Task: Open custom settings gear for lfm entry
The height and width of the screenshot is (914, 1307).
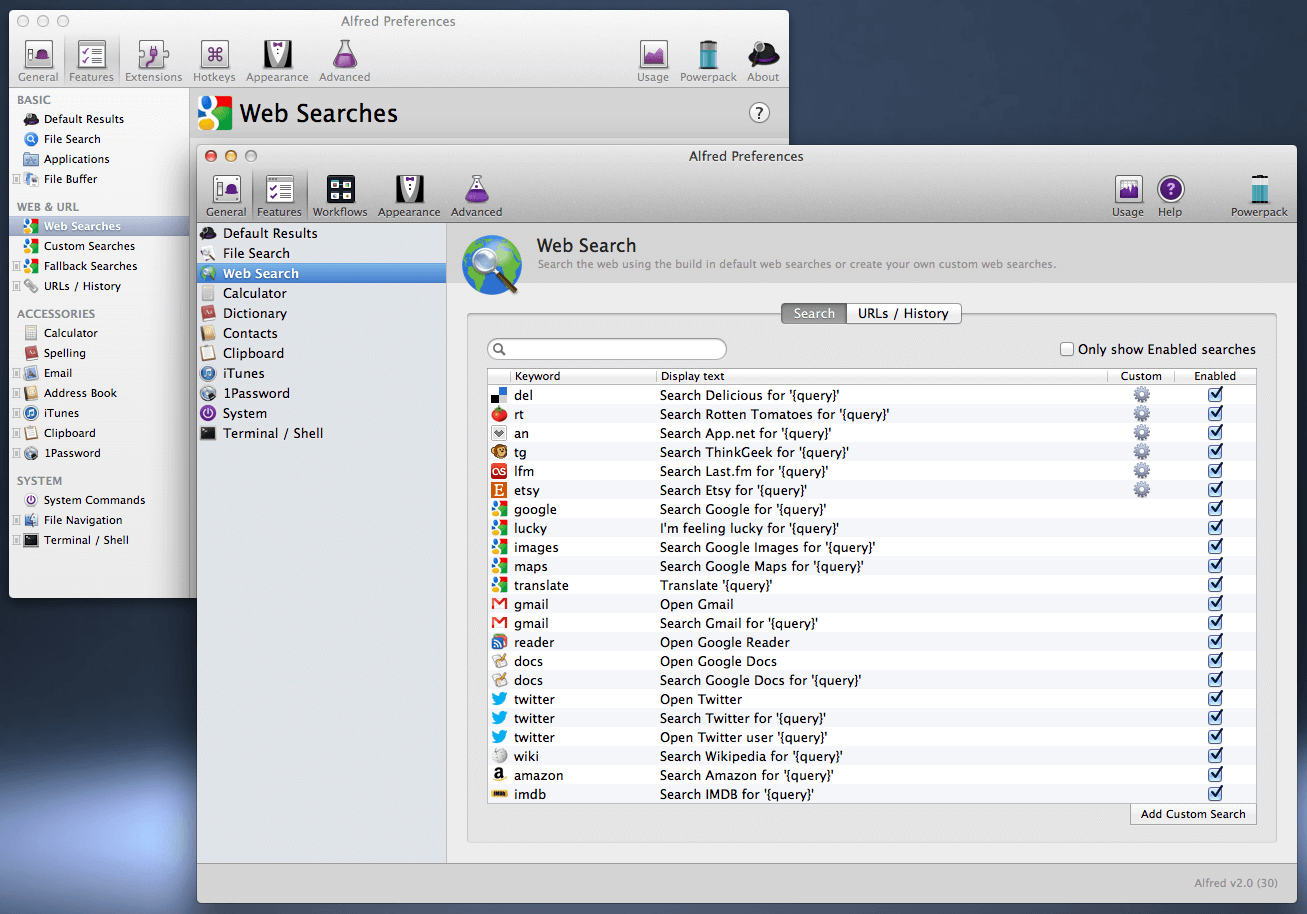Action: click(1142, 470)
